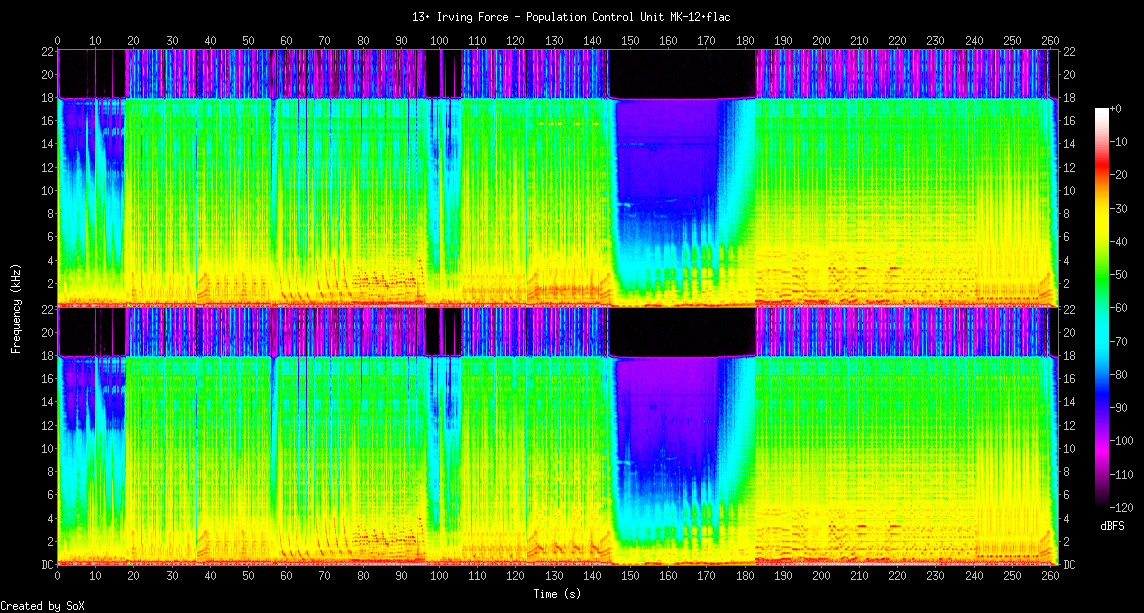Click the +0 tick on the dBFS scale
This screenshot has width=1144, height=613.
pos(1117,108)
